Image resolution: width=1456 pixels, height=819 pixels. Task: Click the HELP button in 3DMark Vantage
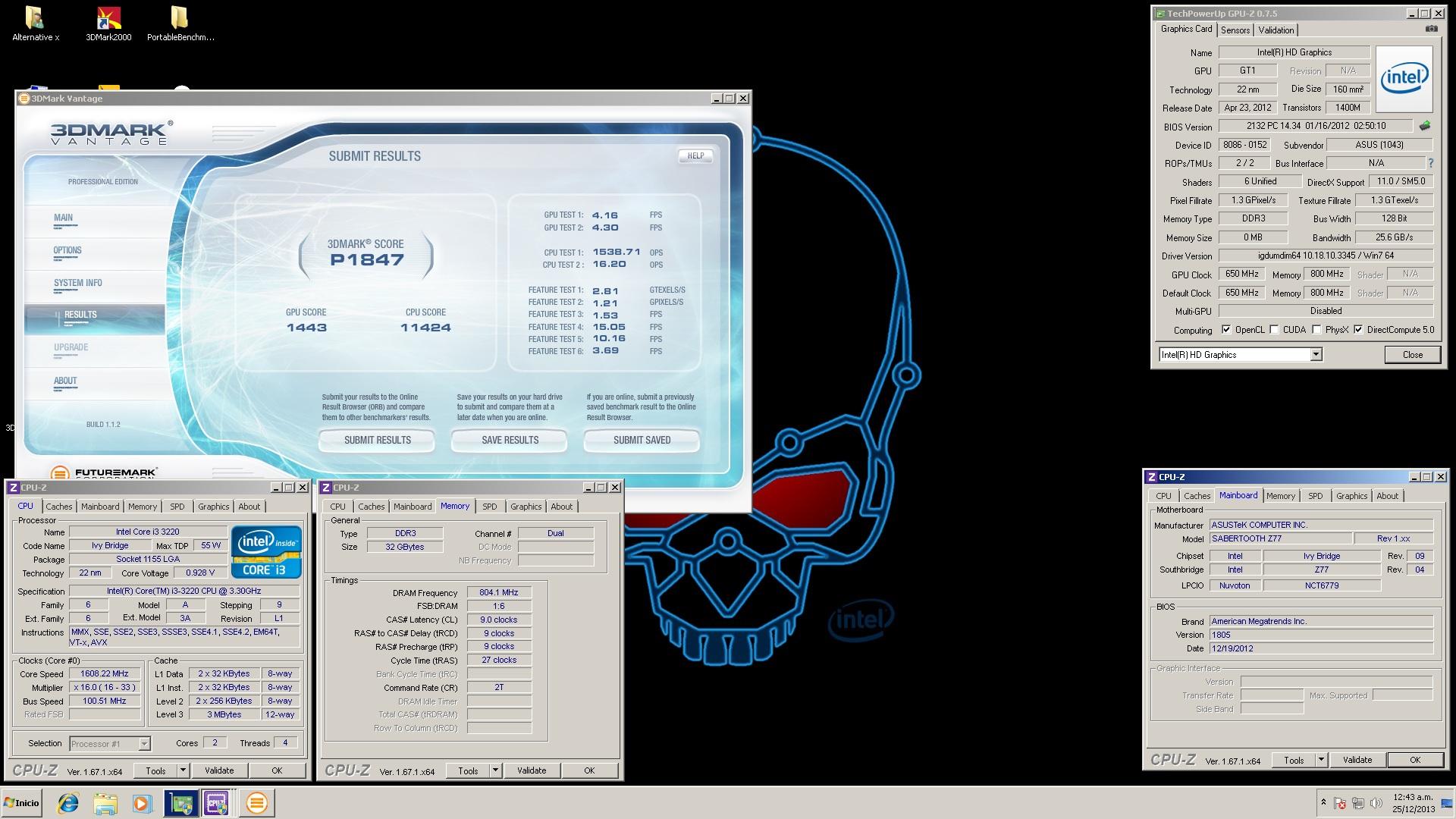(x=695, y=155)
